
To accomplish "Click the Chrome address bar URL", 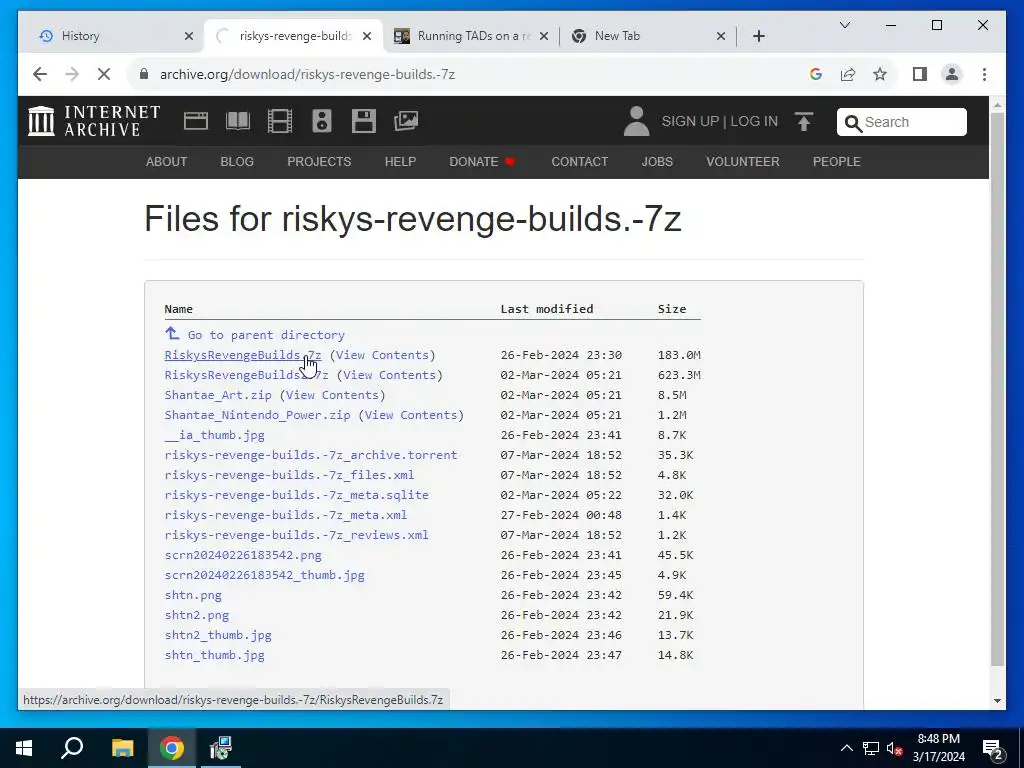I will click(x=307, y=74).
